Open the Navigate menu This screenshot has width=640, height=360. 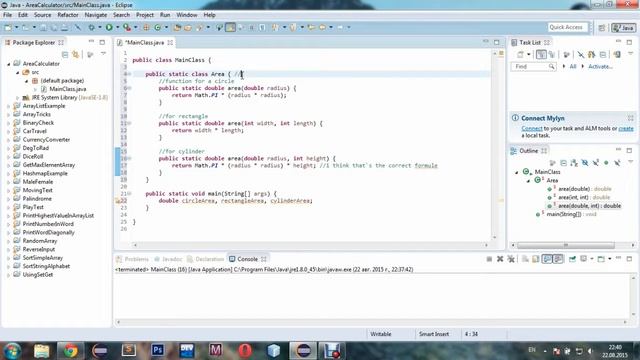[96, 15]
